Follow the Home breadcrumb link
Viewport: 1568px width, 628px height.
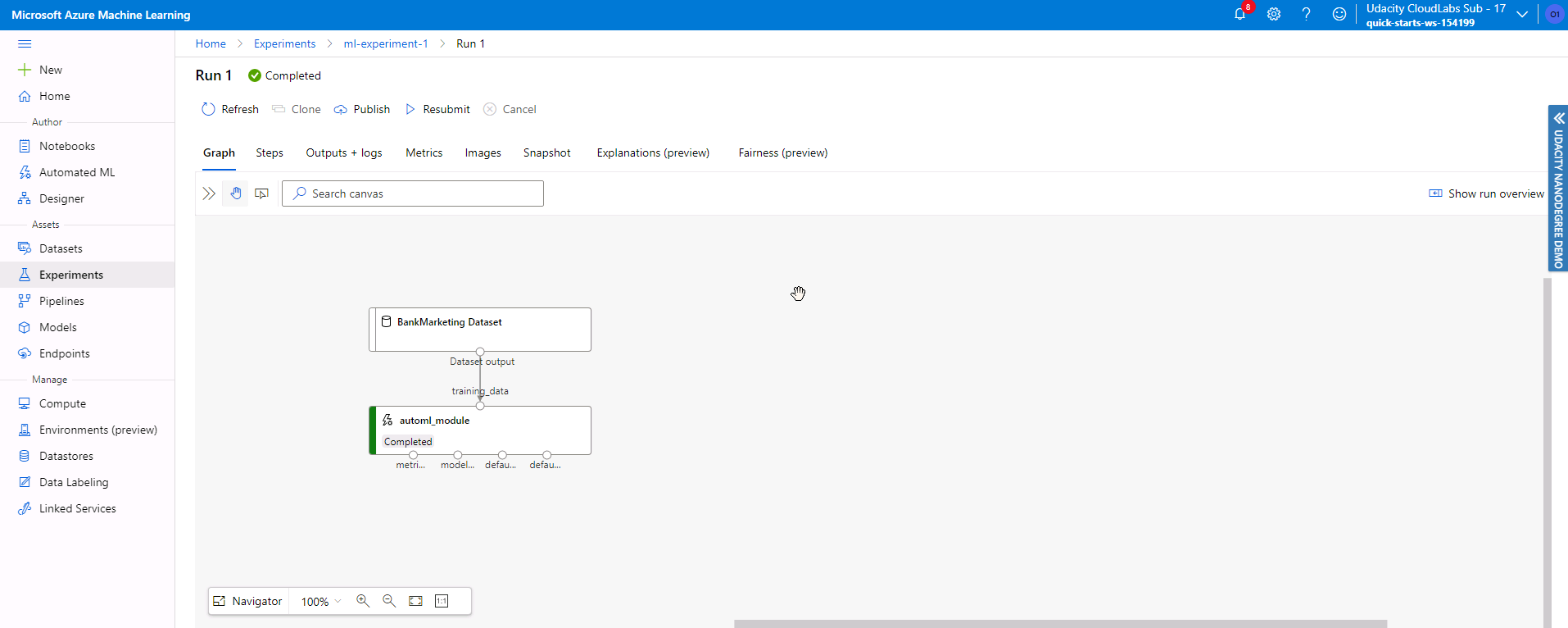(x=211, y=43)
